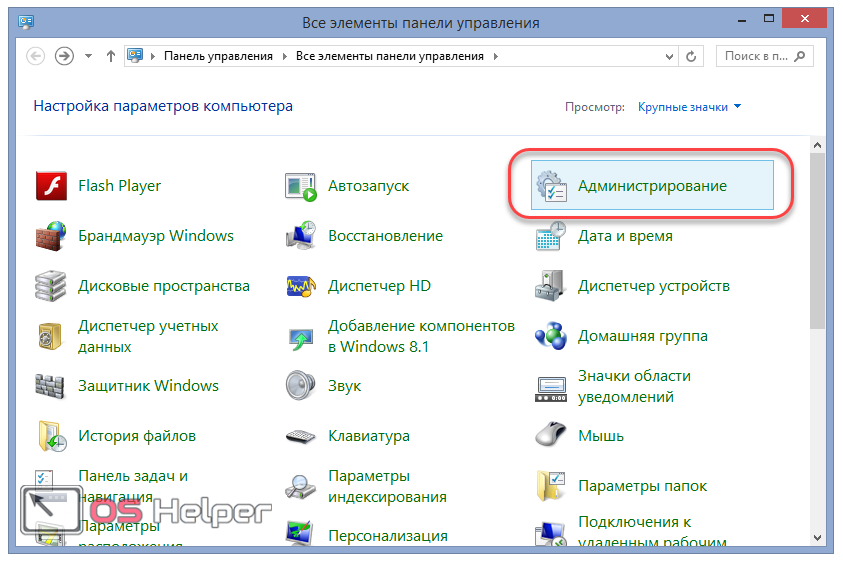This screenshot has height=561, width=843.
Task: Click Все элементы панели управления breadcrumb
Action: tap(389, 57)
